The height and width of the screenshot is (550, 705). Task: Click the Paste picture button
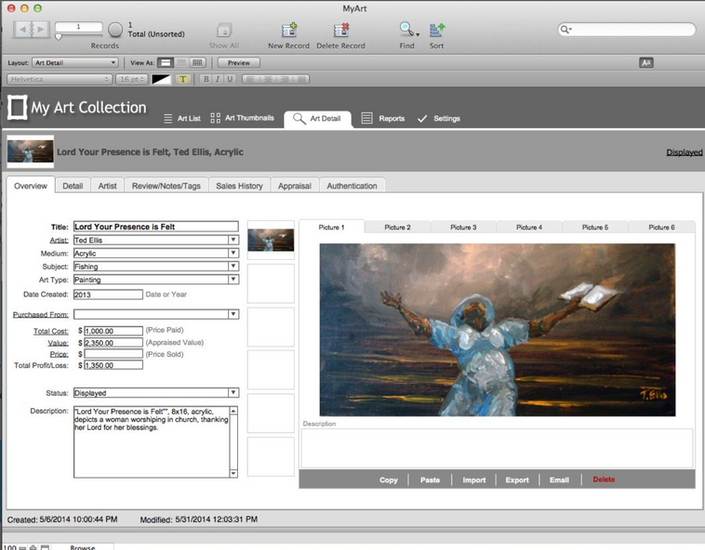click(430, 480)
